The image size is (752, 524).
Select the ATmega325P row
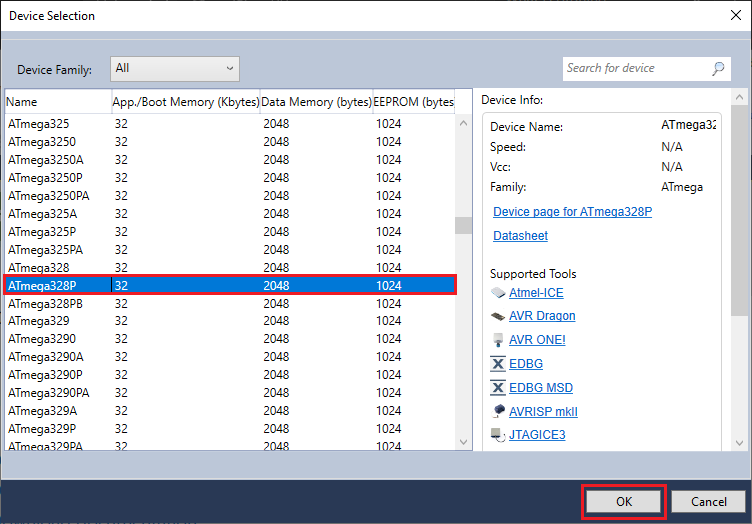coord(230,232)
